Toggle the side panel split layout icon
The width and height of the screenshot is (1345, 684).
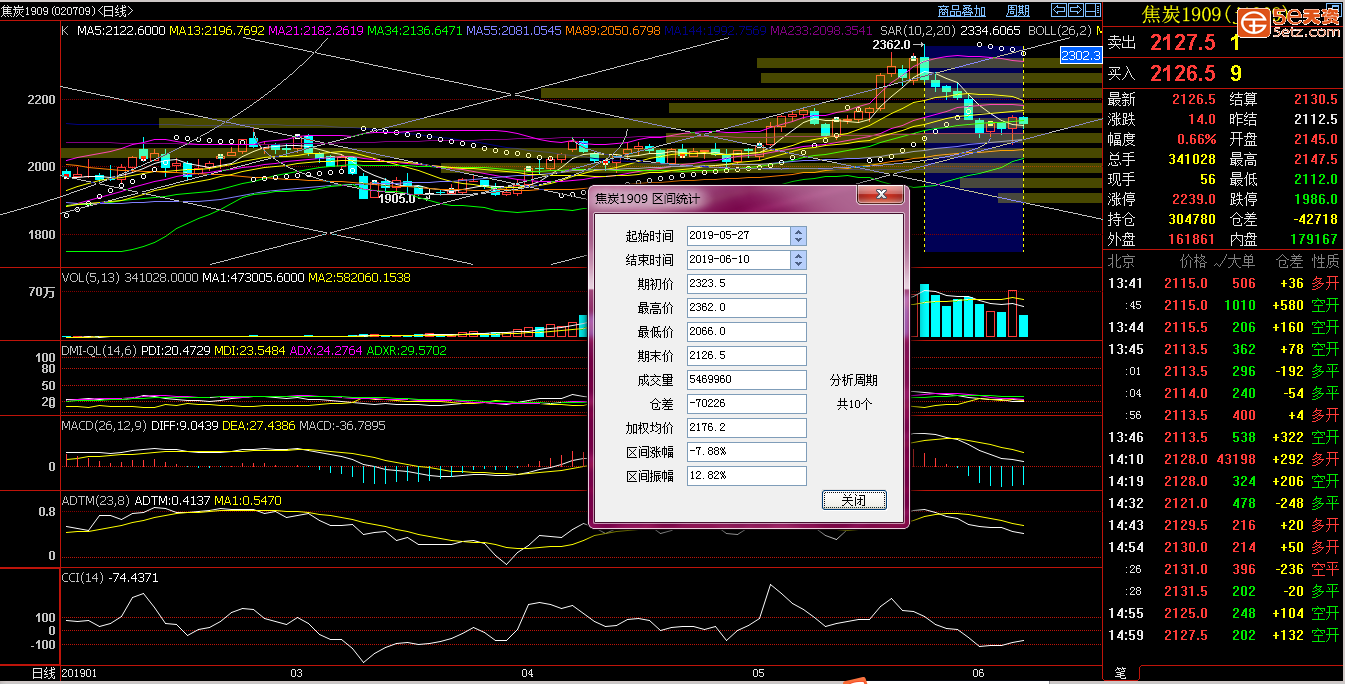coord(1092,10)
